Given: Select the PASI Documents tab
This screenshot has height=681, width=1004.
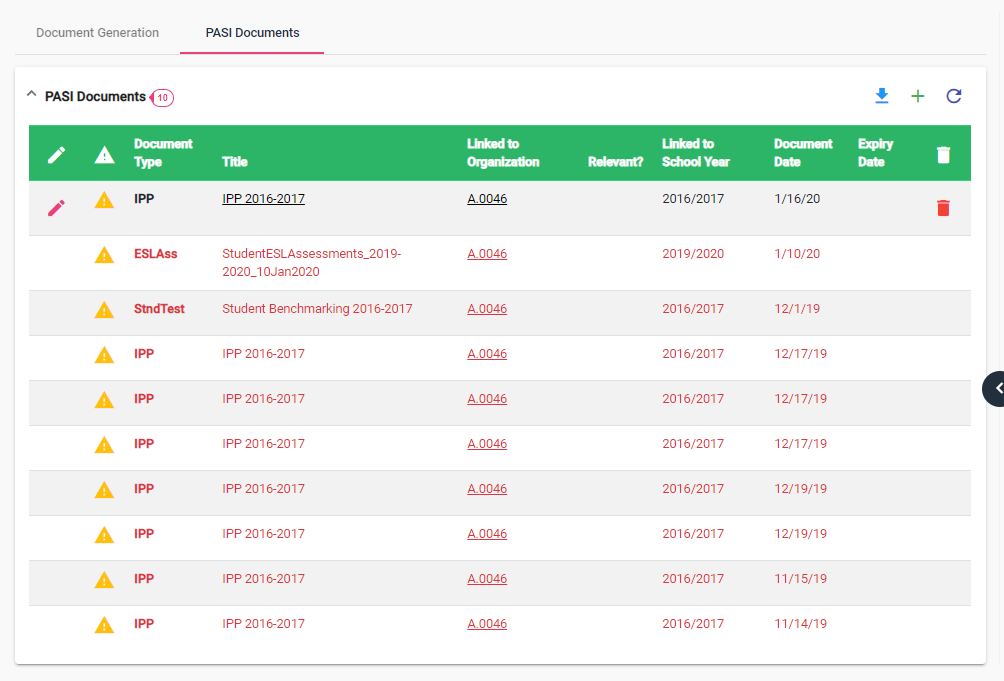Looking at the screenshot, I should 252,33.
